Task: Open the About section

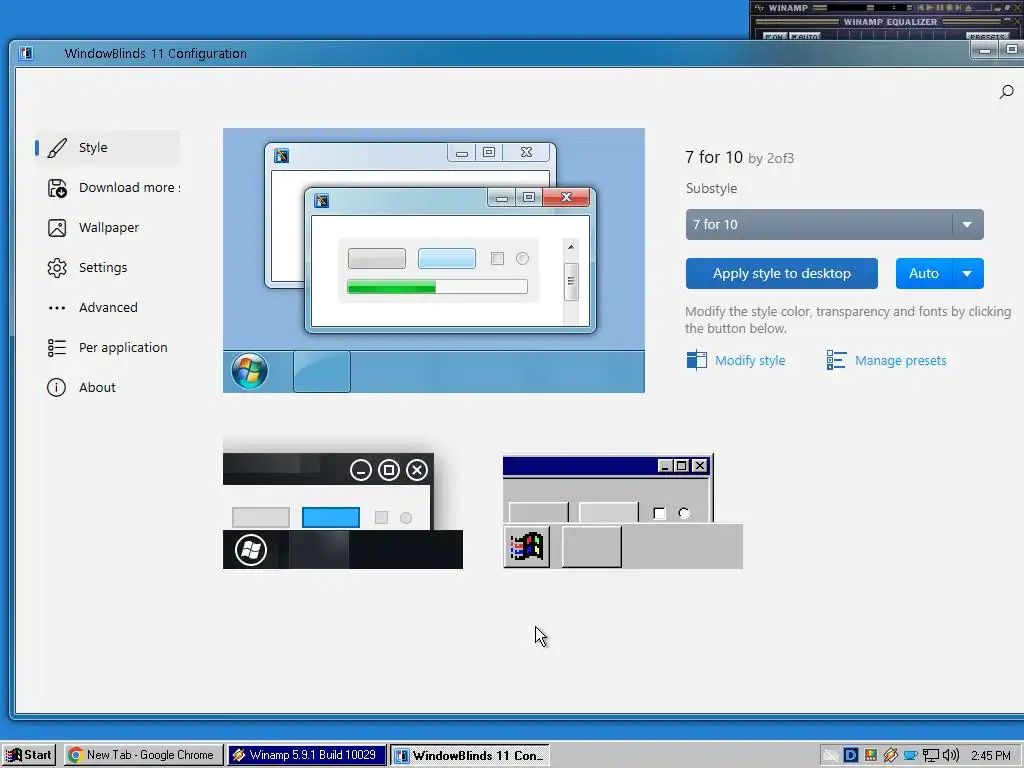Action: click(108, 387)
